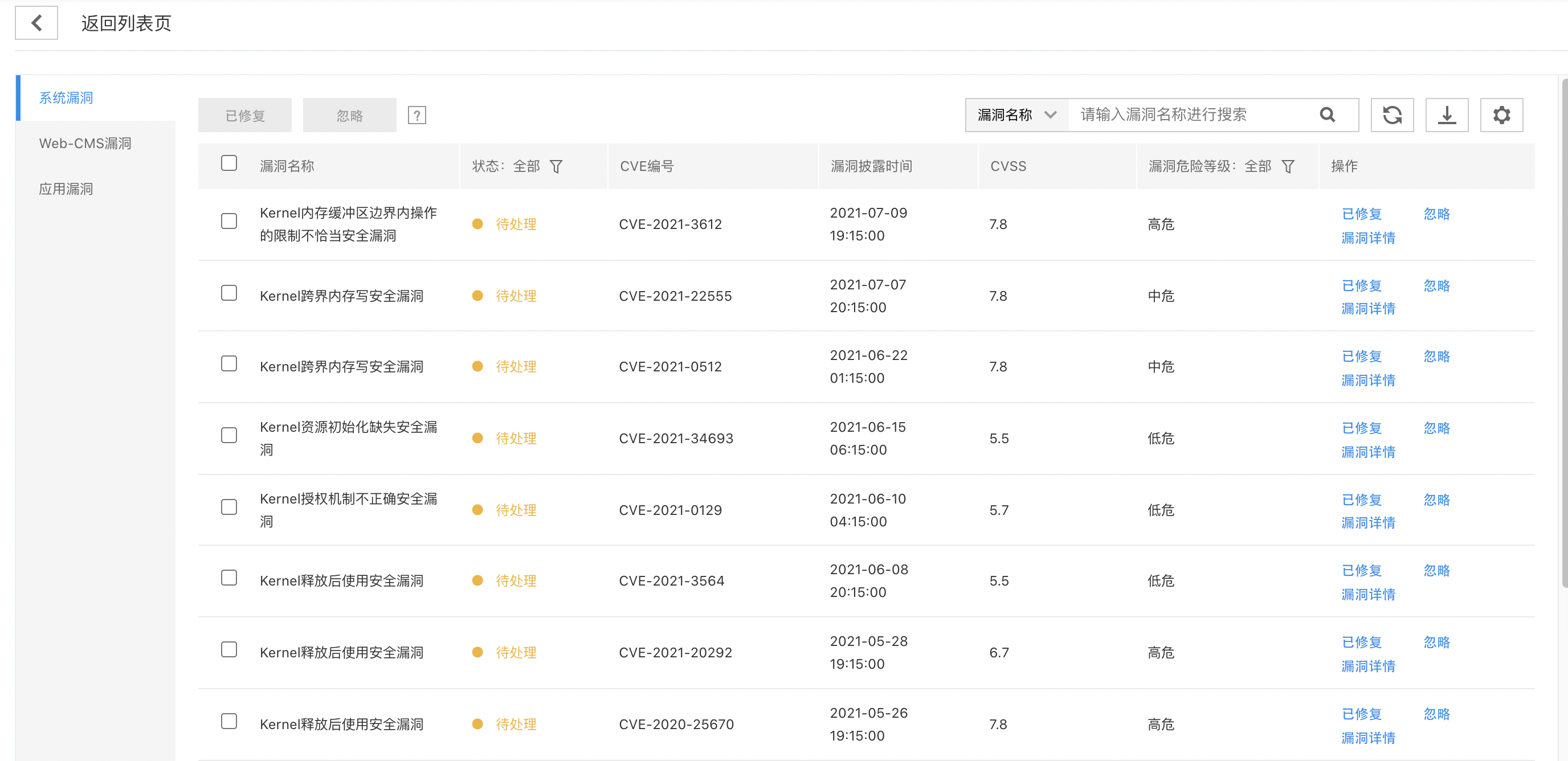
Task: Click the danger level filter icon
Action: coord(1288,166)
